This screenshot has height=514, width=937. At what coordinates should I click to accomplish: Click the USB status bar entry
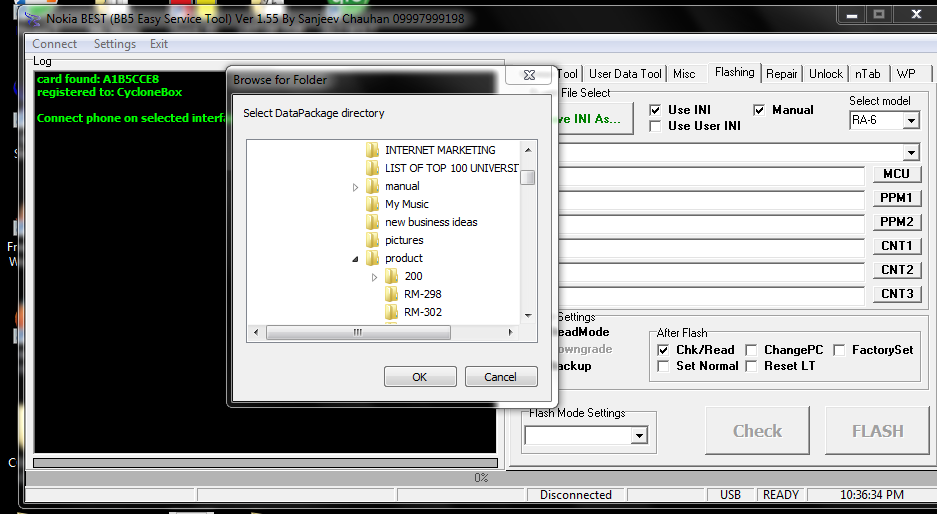pos(730,494)
